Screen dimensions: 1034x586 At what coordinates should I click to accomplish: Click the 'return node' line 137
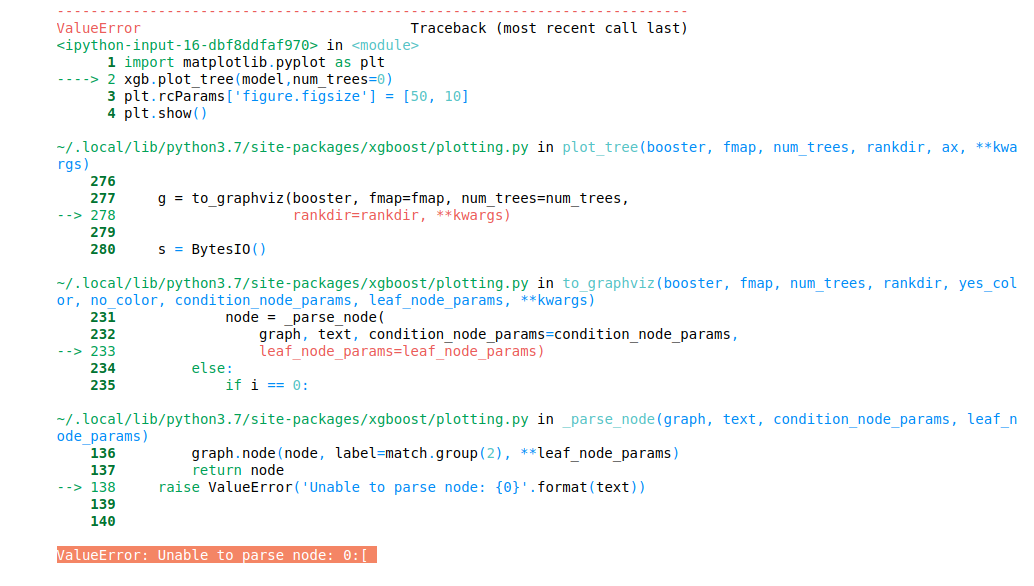237,470
